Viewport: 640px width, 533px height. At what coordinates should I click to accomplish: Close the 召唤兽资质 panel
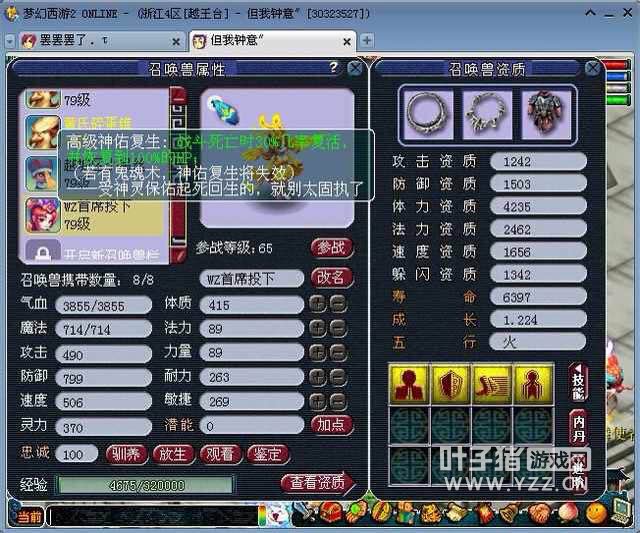point(592,68)
